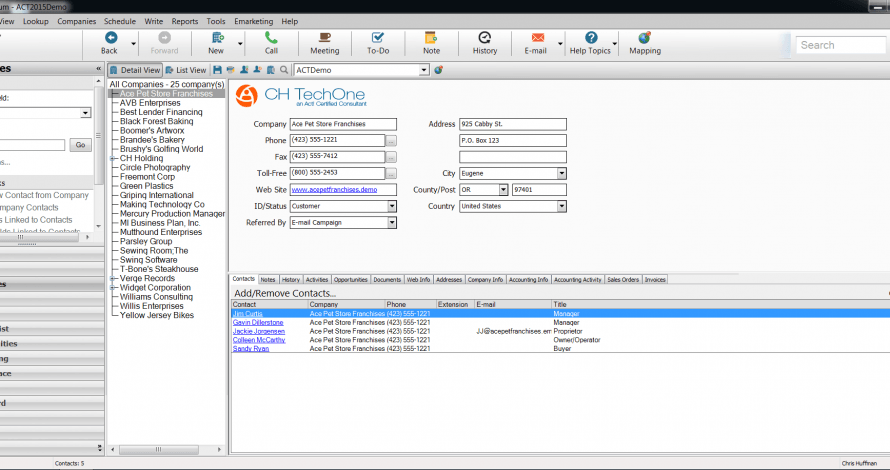Image resolution: width=890 pixels, height=470 pixels.
Task: Open the Jackie Jorgensen contact link
Action: click(x=259, y=331)
